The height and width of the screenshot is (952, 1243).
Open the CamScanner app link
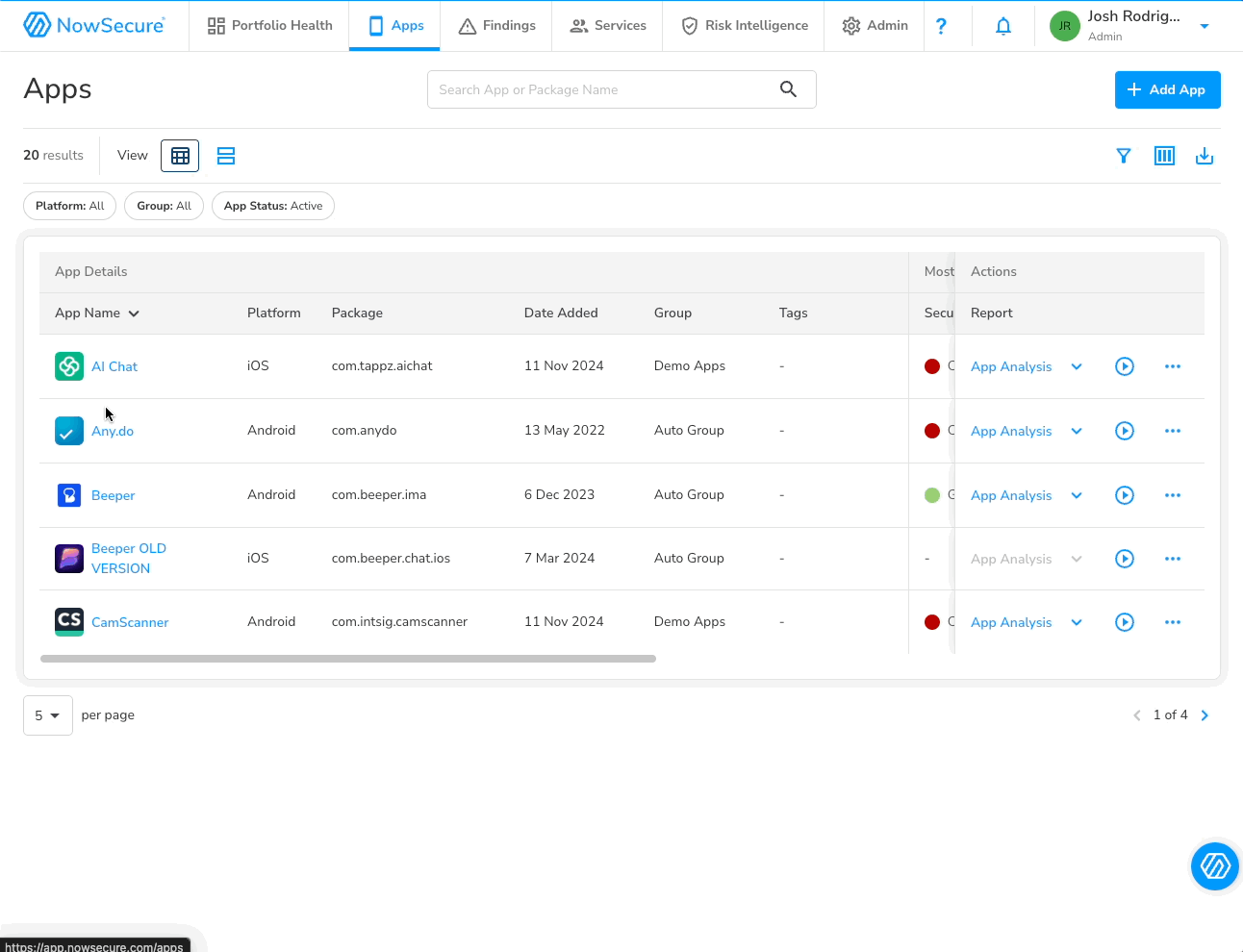130,622
